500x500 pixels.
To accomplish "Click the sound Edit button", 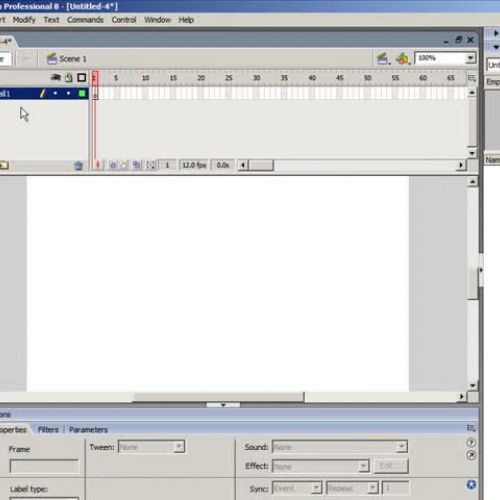I will (x=391, y=466).
